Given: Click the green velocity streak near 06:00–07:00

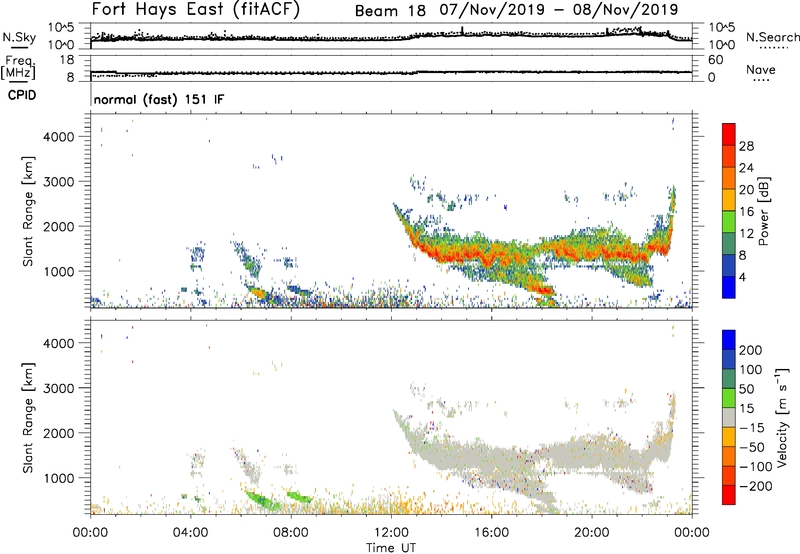Looking at the screenshot, I should [262, 500].
